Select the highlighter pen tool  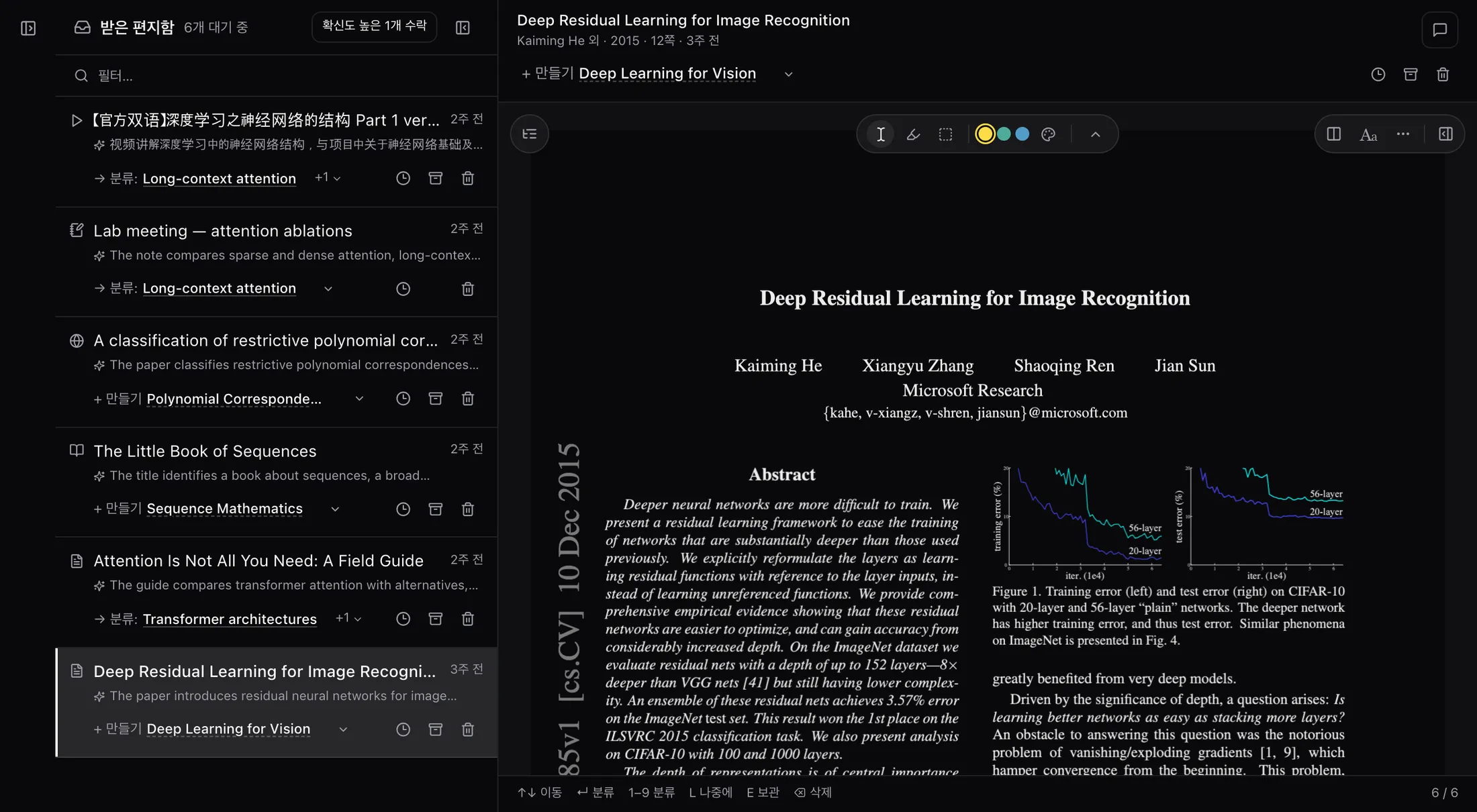click(x=913, y=134)
